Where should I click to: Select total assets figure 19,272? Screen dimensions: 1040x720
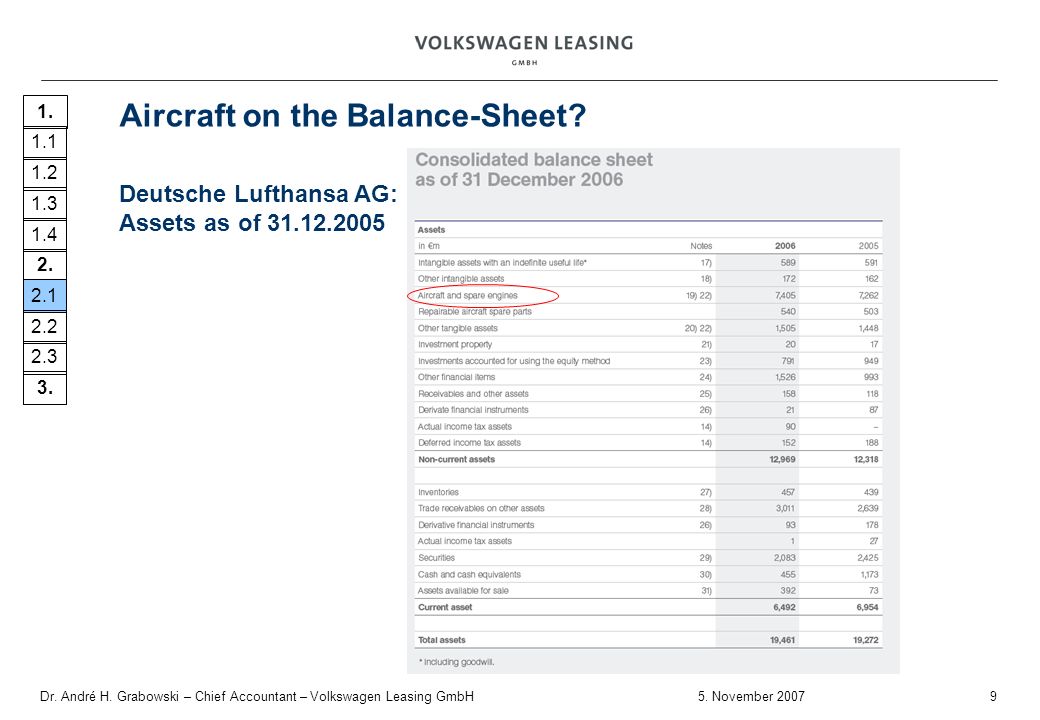(x=866, y=640)
